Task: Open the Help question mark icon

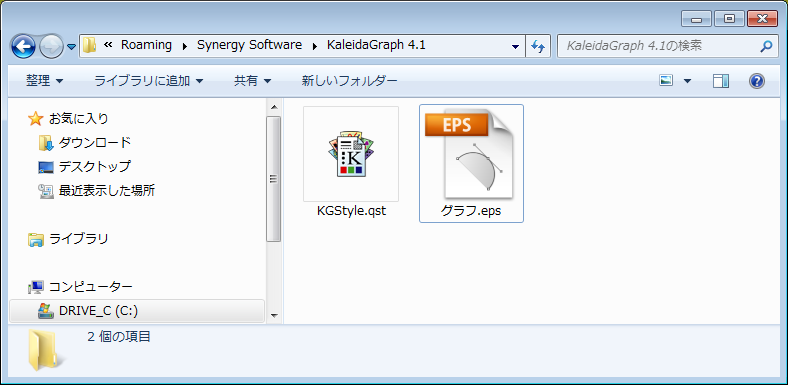Action: pyautogui.click(x=757, y=81)
